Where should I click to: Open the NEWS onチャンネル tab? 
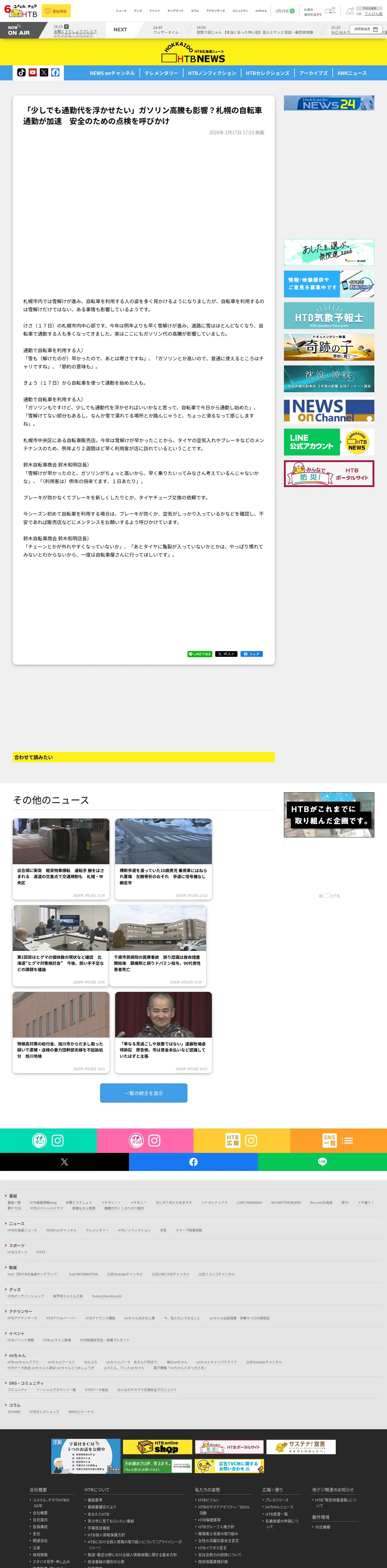(x=112, y=73)
